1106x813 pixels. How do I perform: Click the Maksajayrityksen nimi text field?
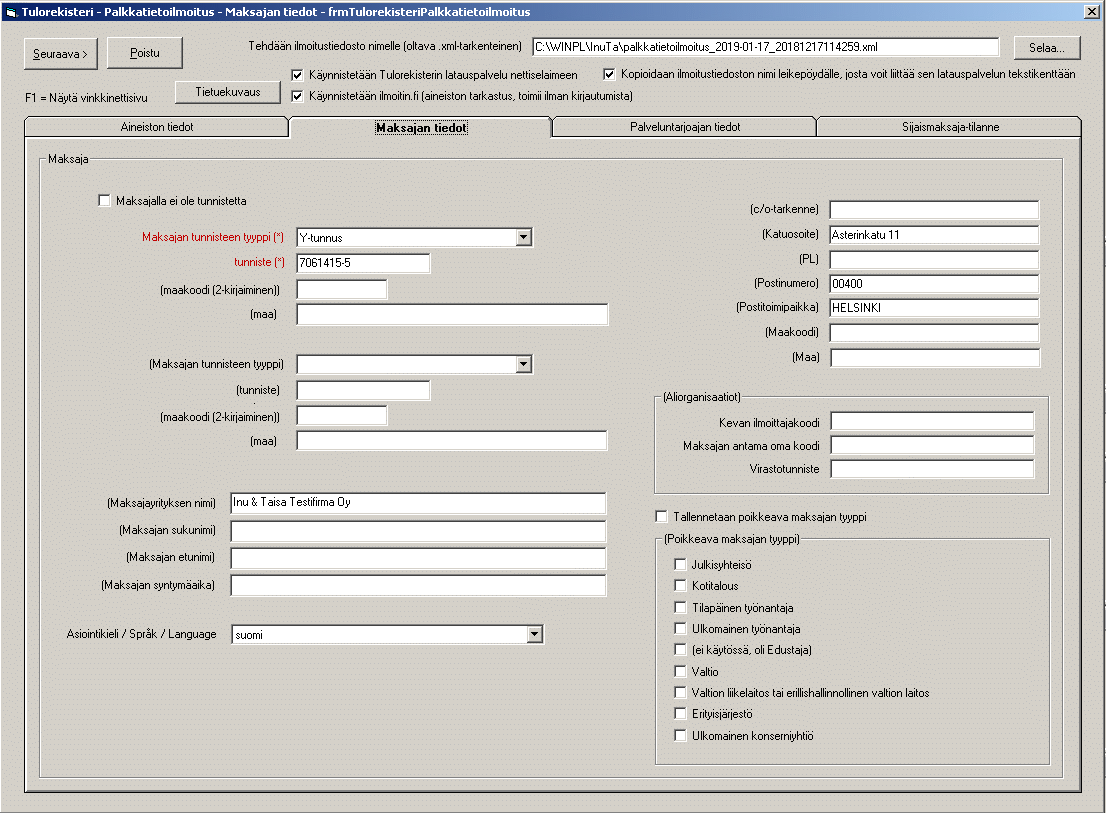[418, 502]
